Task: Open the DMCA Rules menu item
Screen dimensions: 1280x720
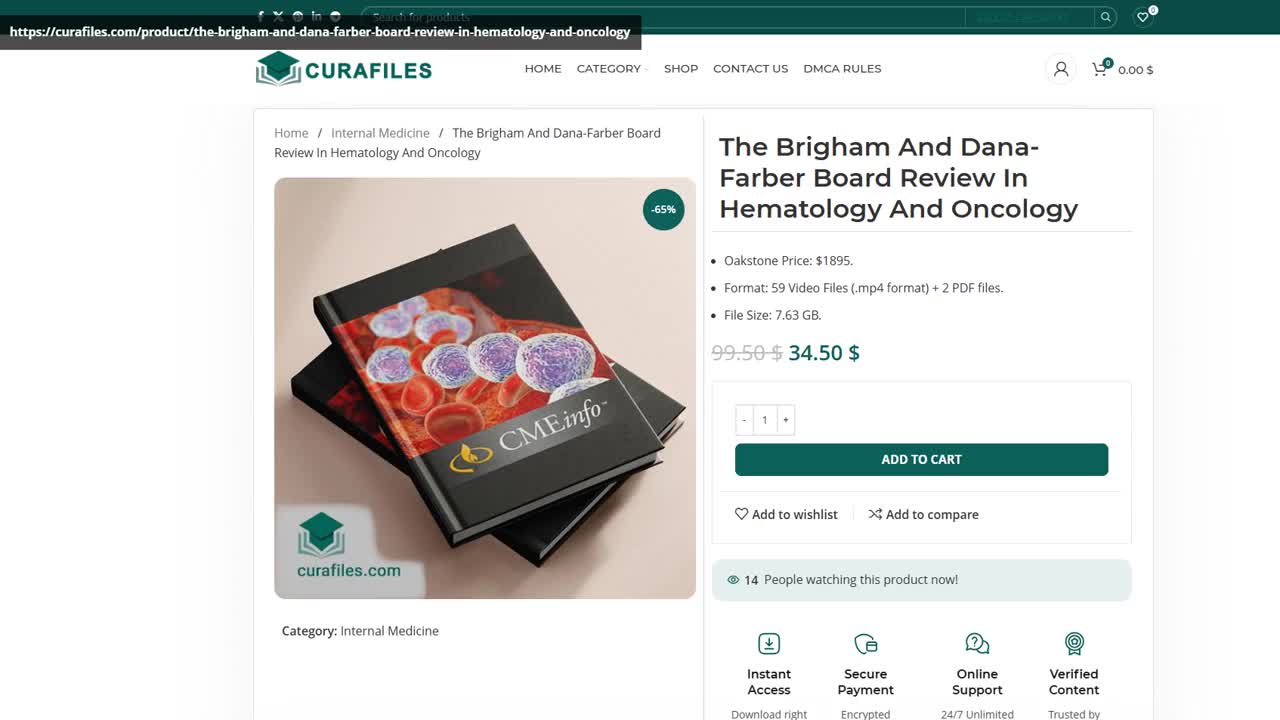Action: [x=842, y=69]
